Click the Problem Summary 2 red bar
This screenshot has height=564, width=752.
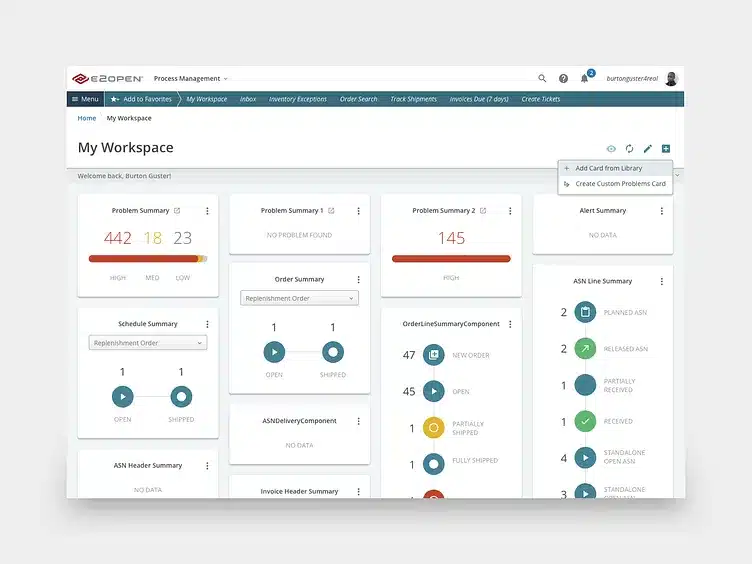coord(451,259)
